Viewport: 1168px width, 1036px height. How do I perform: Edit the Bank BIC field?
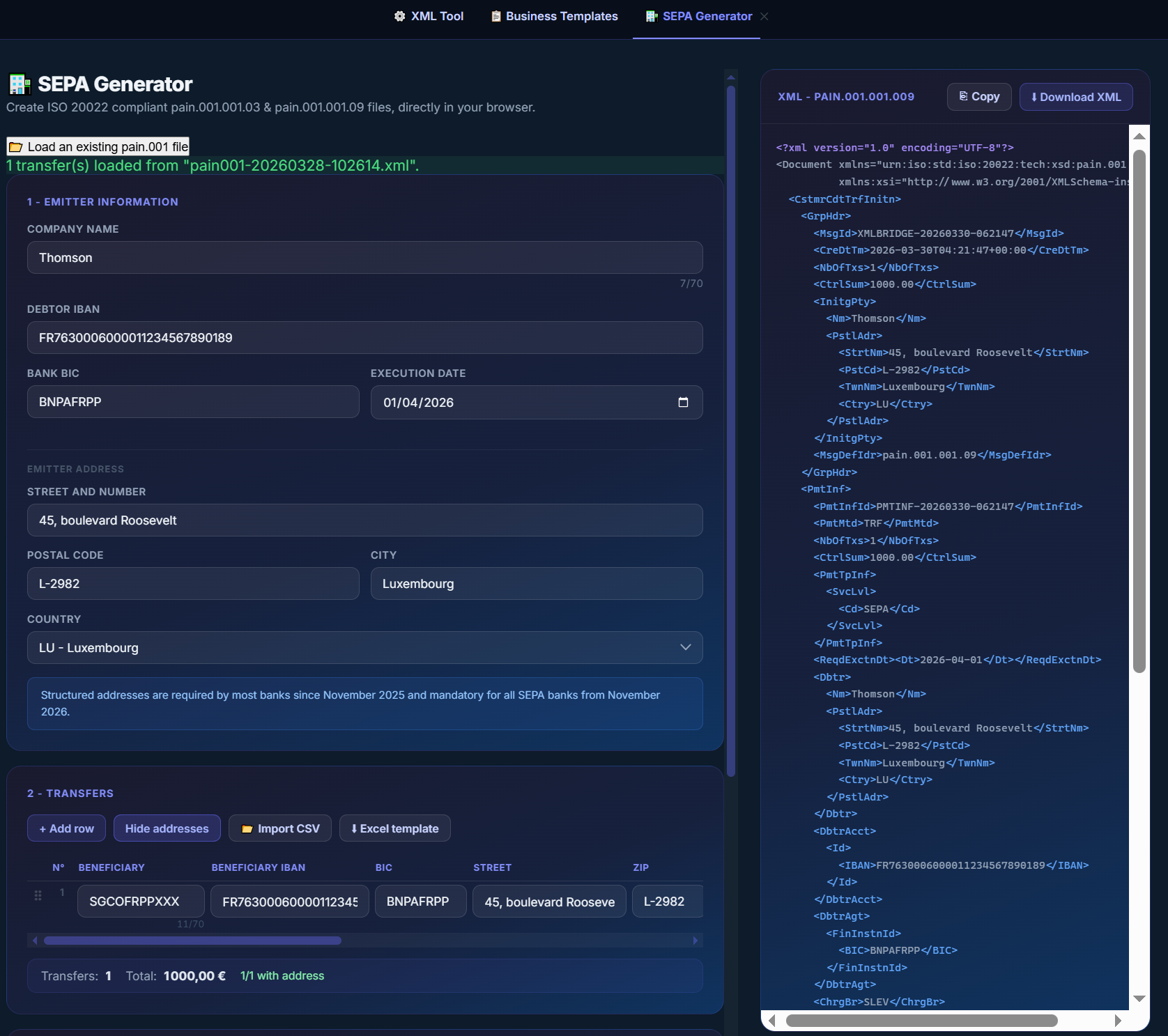(193, 402)
